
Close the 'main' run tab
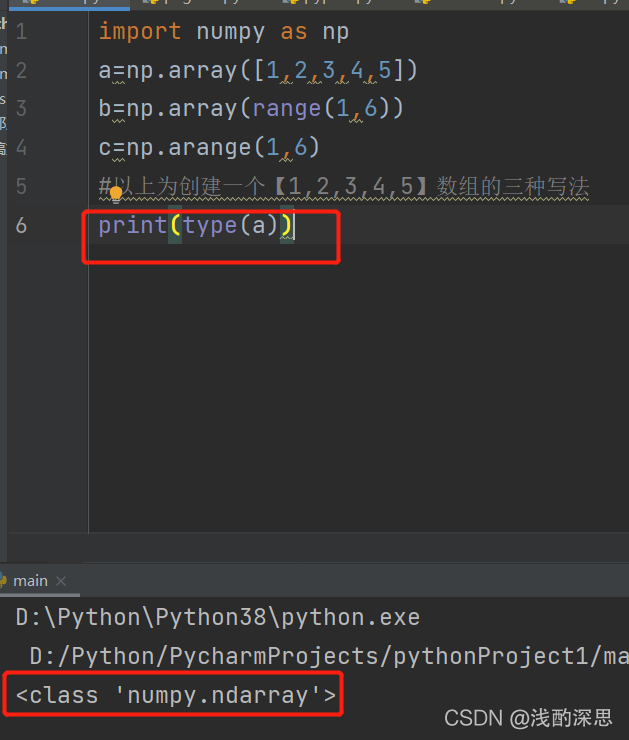point(61,581)
